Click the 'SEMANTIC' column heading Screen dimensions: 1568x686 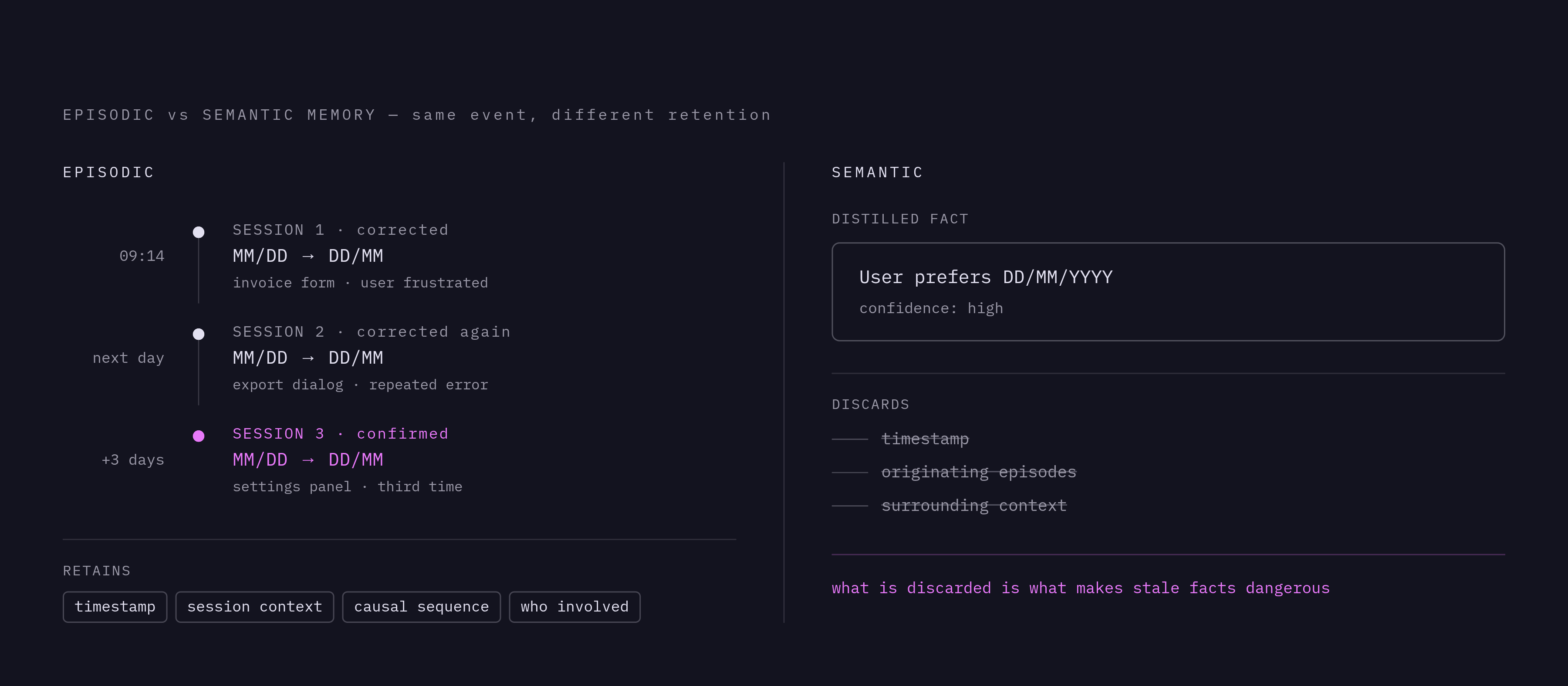pos(877,172)
